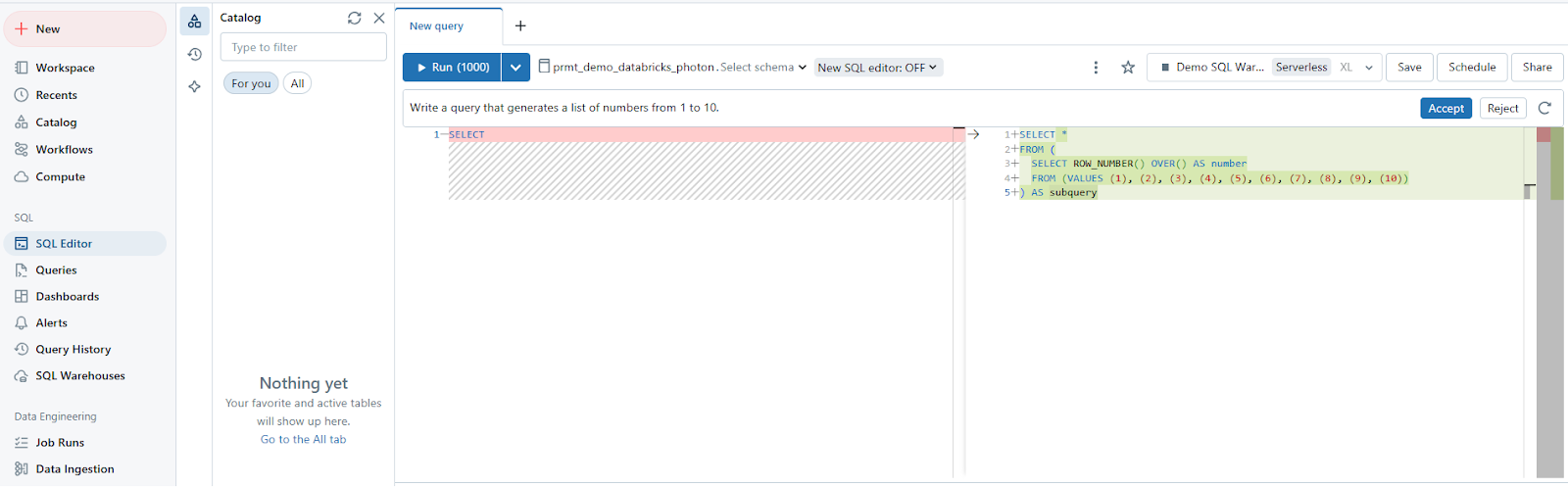Viewport: 1568px width, 487px height.
Task: Open the history panel clock icon
Action: click(194, 54)
